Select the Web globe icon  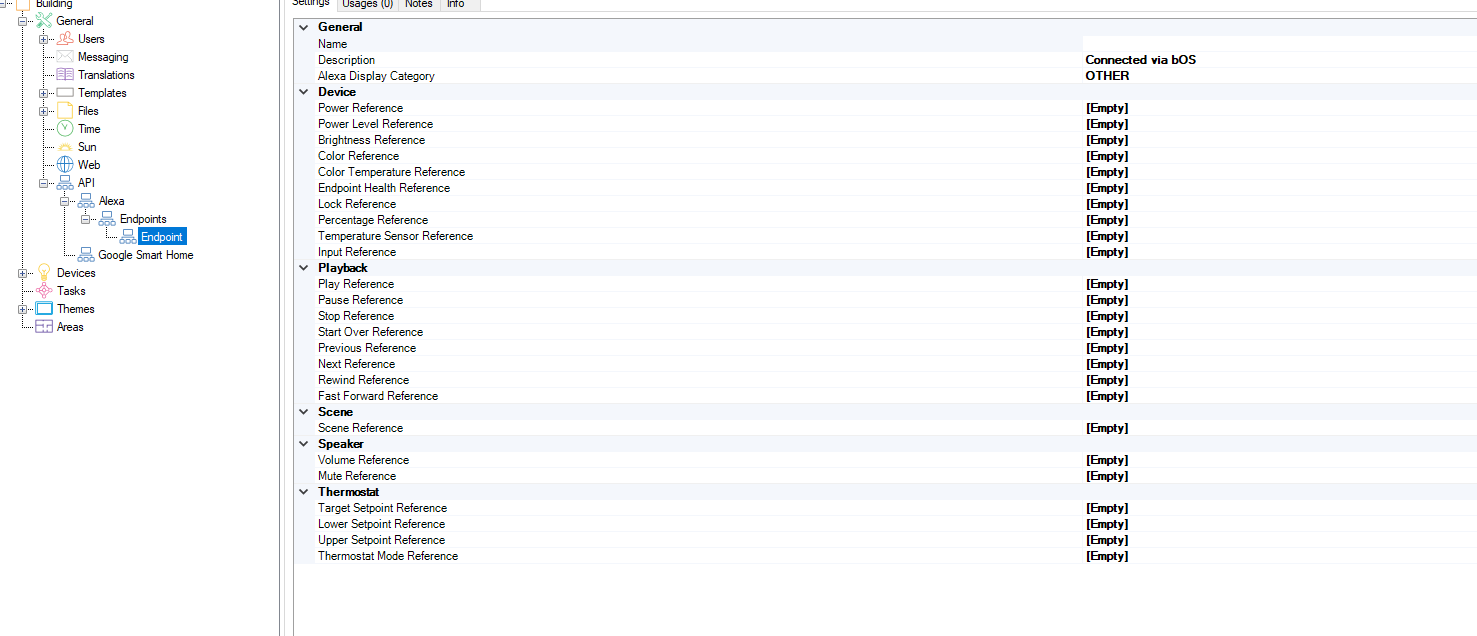(x=65, y=165)
